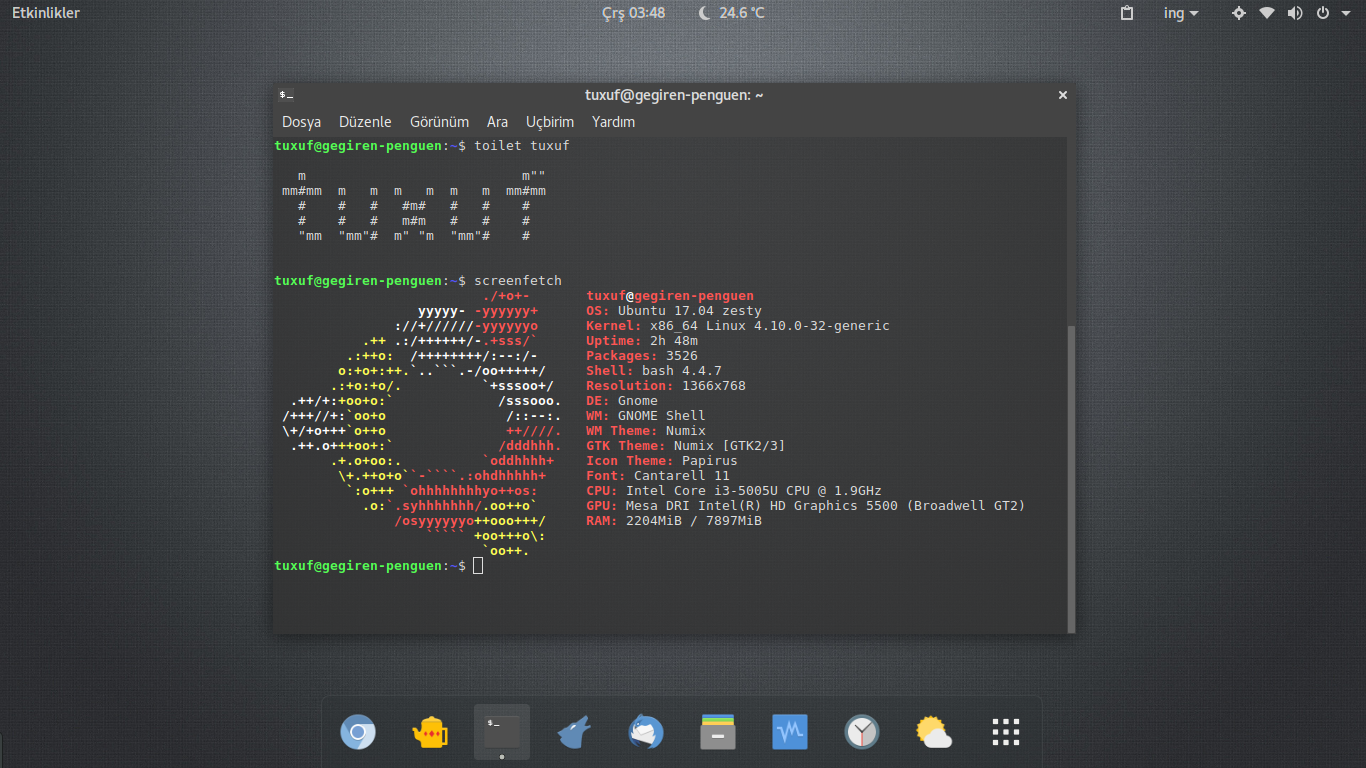
Task: Click the 'Shell: bash 4.4.7' line
Action: click(654, 371)
